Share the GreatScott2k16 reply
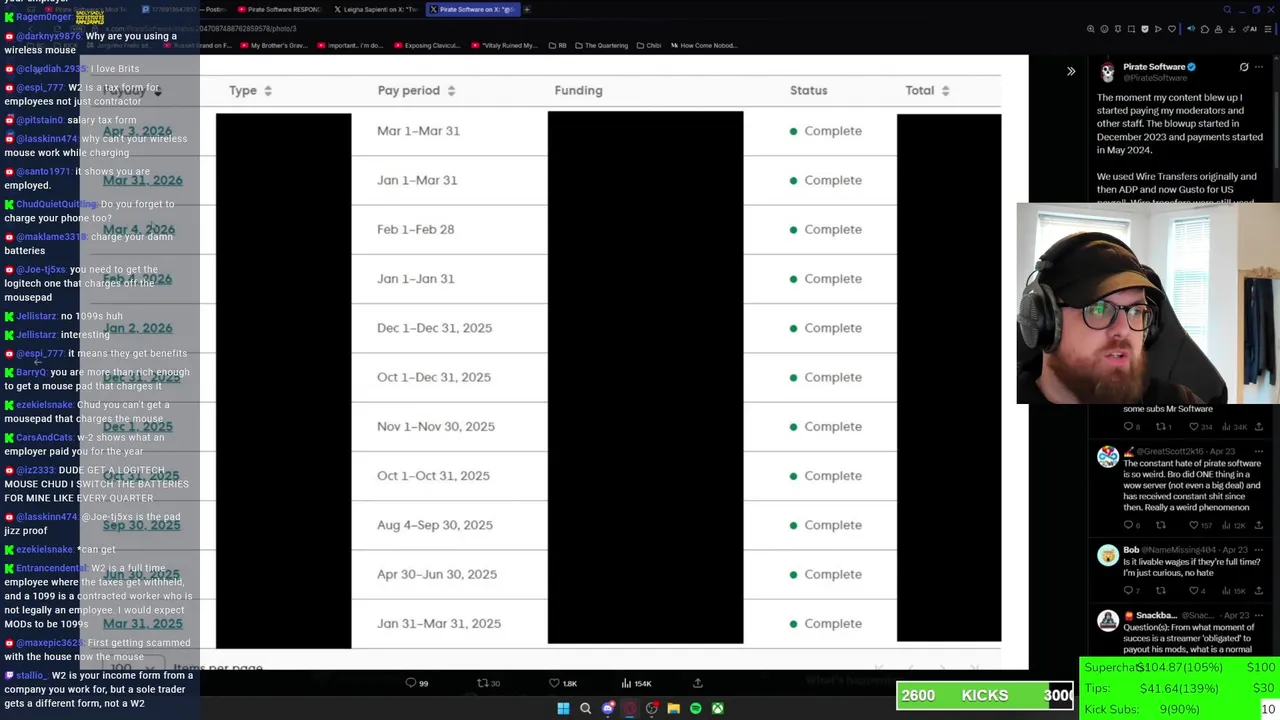Viewport: 1280px width, 720px height. 1259,525
